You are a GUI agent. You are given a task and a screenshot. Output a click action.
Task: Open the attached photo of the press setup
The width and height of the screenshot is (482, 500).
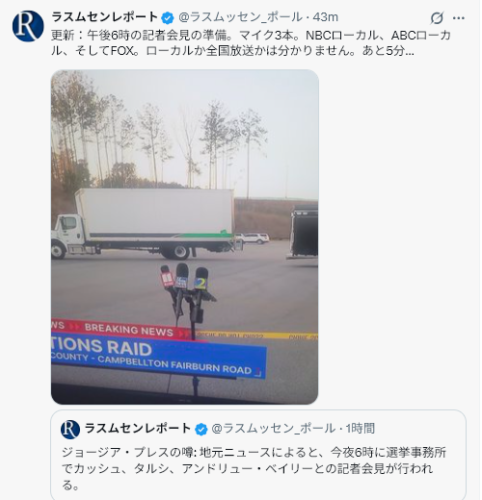coord(185,237)
